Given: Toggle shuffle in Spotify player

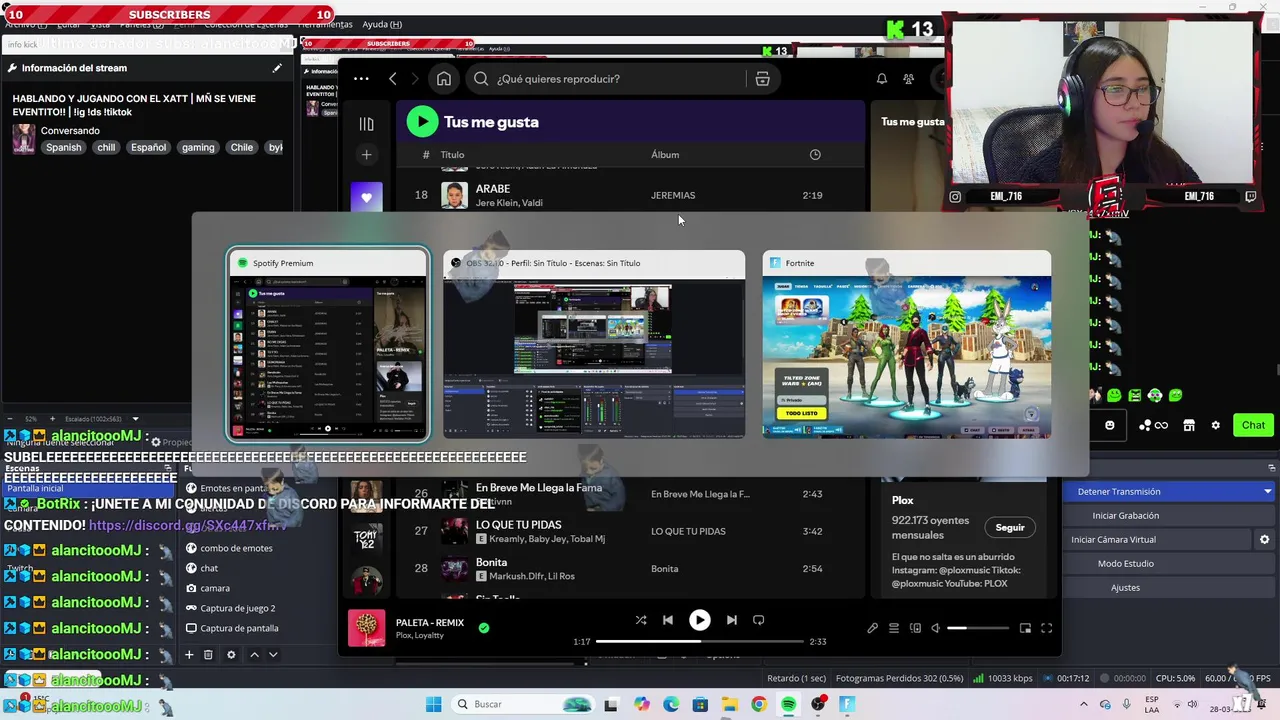Looking at the screenshot, I should click(x=641, y=620).
